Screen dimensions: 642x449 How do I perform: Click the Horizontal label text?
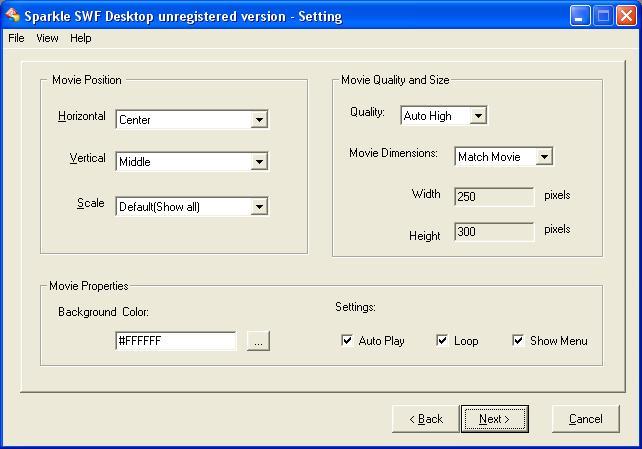pyautogui.click(x=81, y=116)
